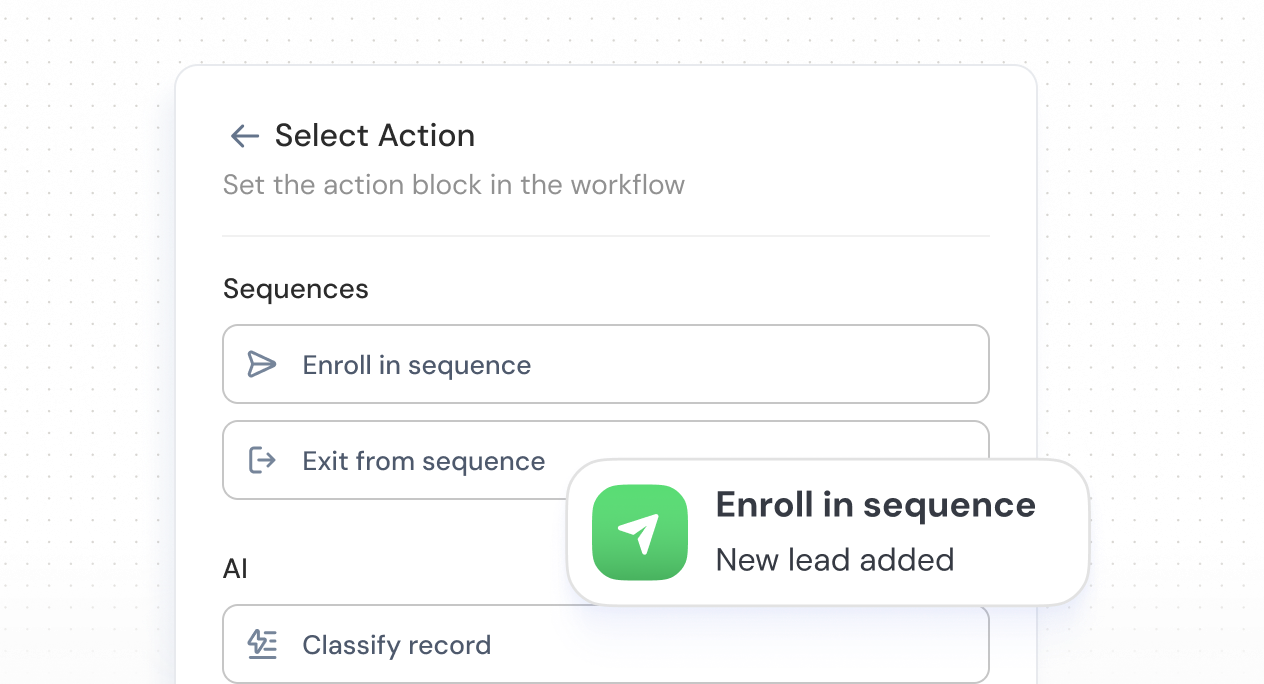Go back using the left arrow icon
Image resolution: width=1264 pixels, height=684 pixels.
coord(244,136)
